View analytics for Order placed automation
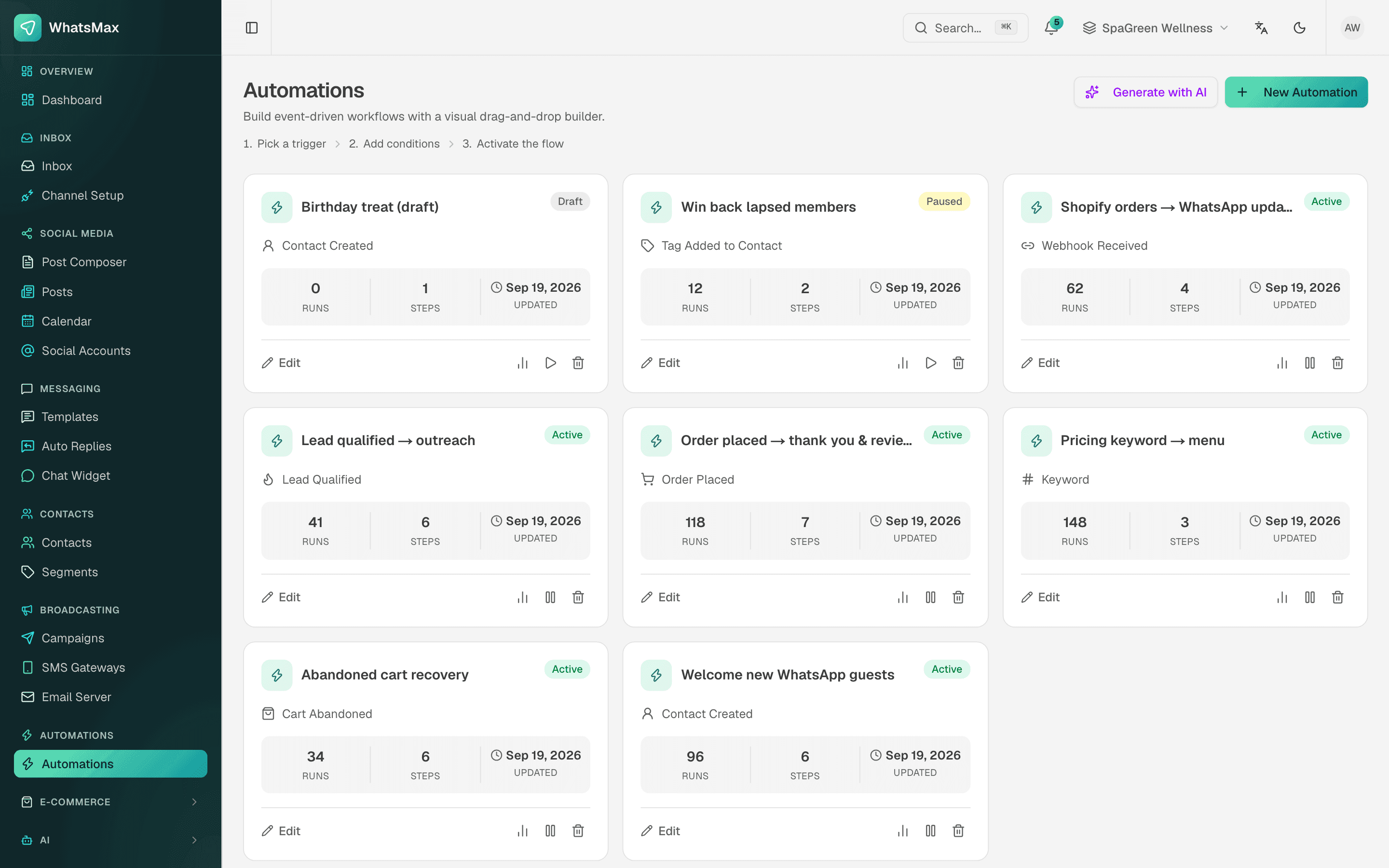This screenshot has height=868, width=1389. coord(903,597)
